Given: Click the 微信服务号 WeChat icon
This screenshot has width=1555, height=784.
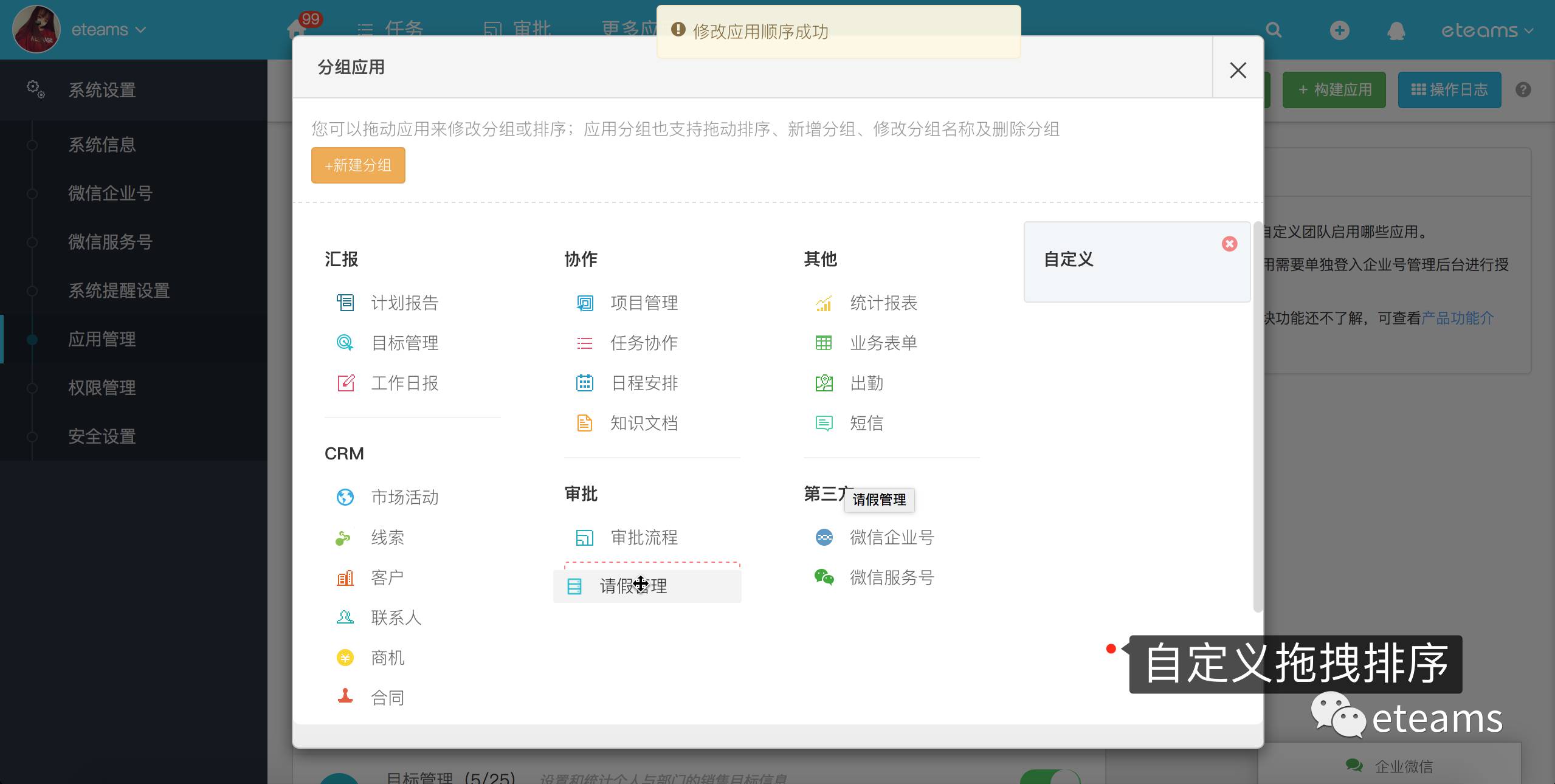Looking at the screenshot, I should tap(824, 577).
